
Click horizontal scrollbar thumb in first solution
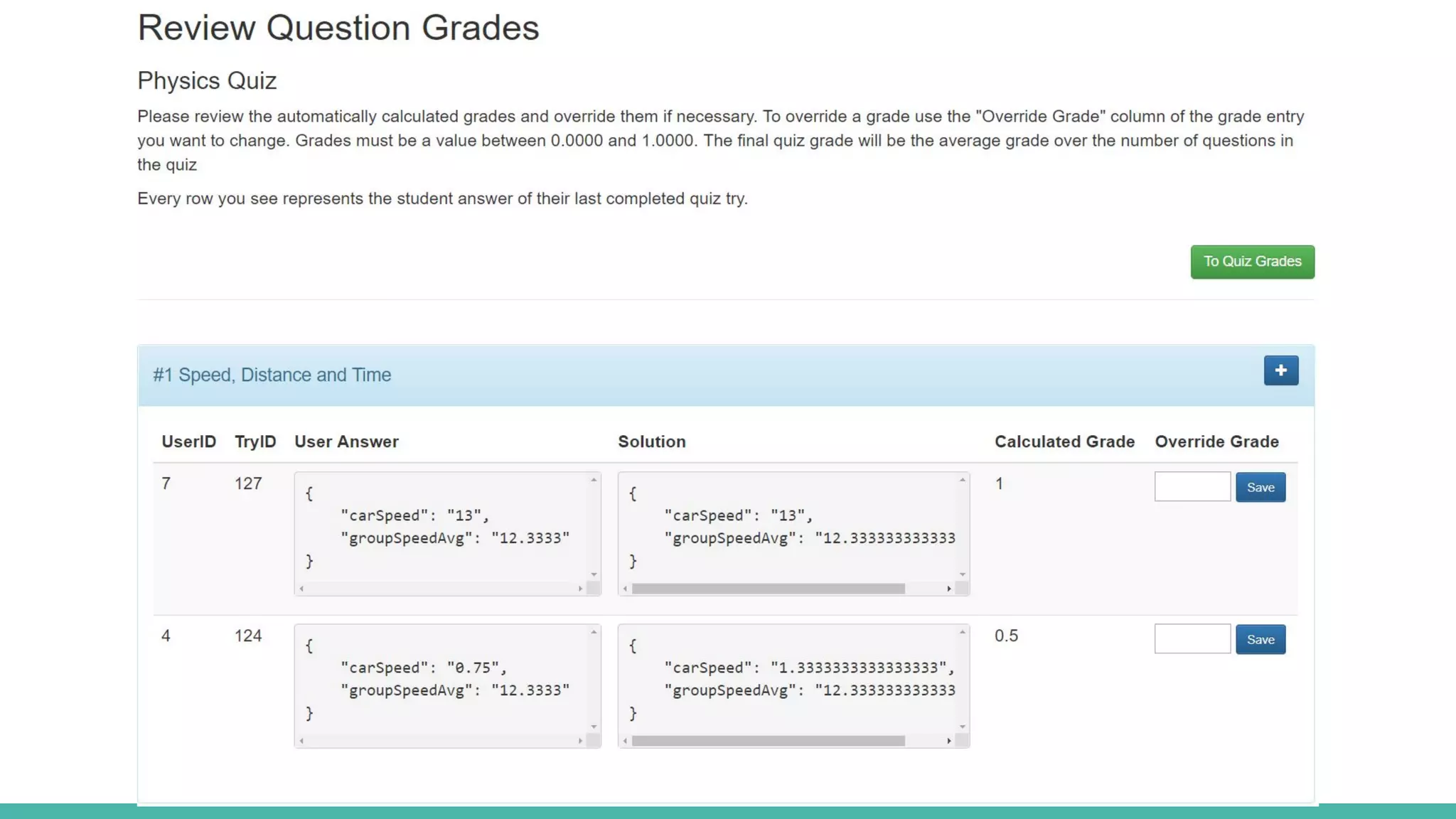[768, 589]
